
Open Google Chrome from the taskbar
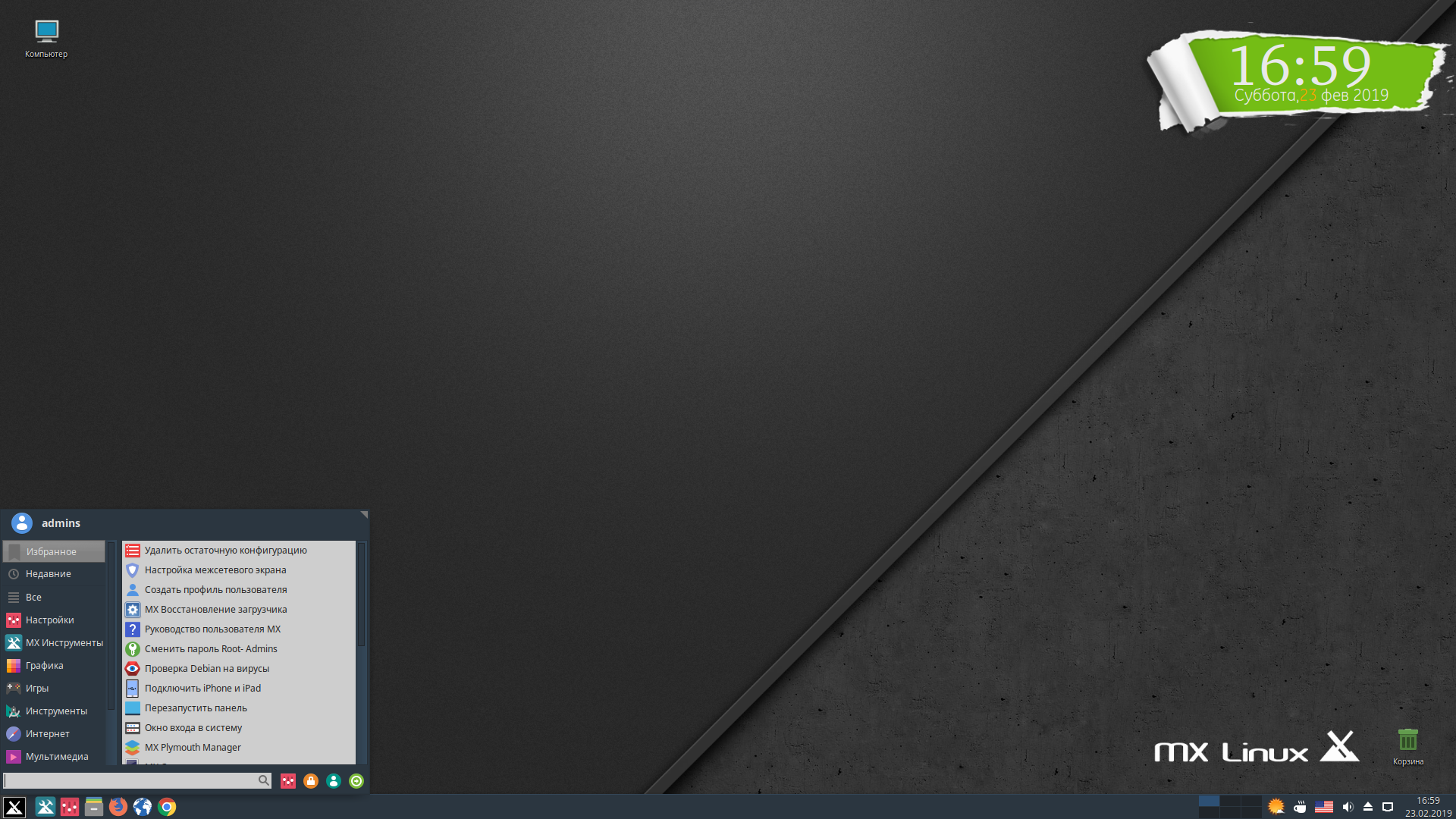click(167, 807)
